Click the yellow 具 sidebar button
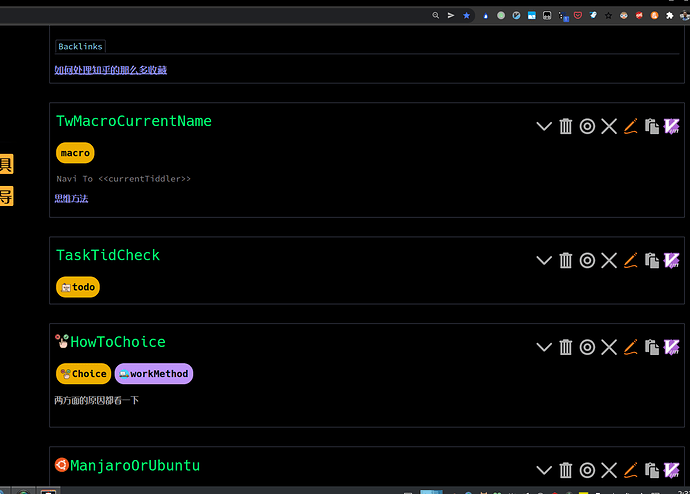The width and height of the screenshot is (690, 494). click(6, 164)
